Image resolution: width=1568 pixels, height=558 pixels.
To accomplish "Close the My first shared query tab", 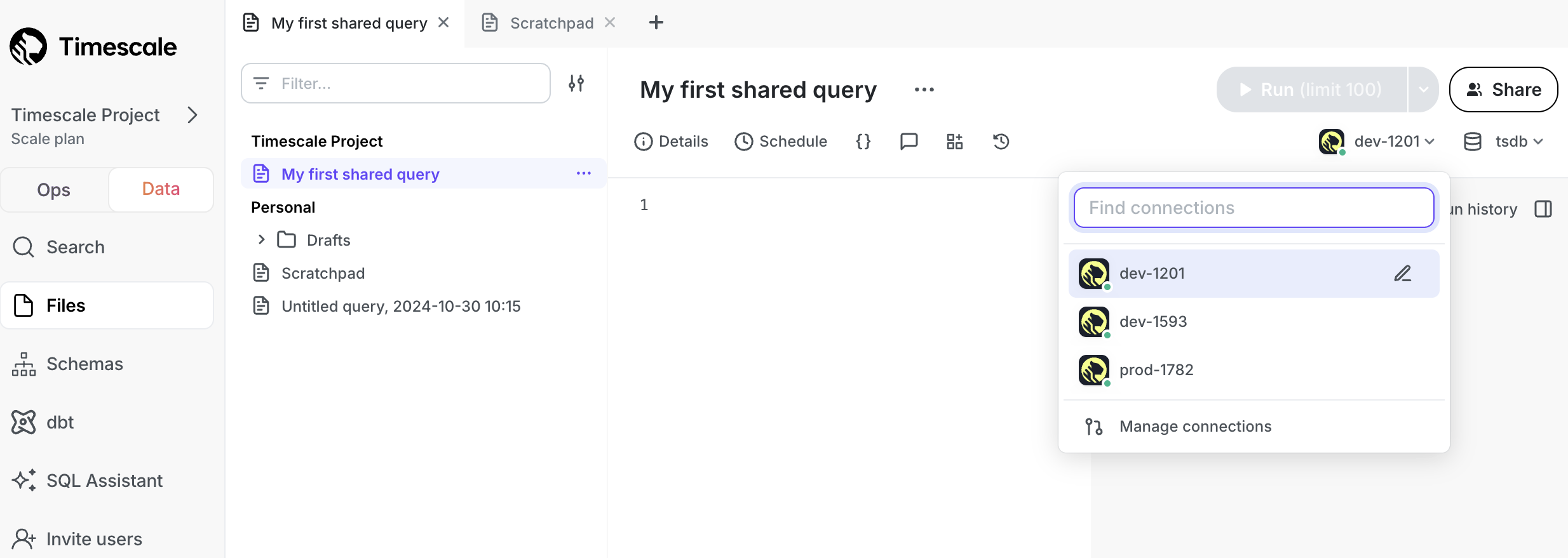I will (443, 23).
